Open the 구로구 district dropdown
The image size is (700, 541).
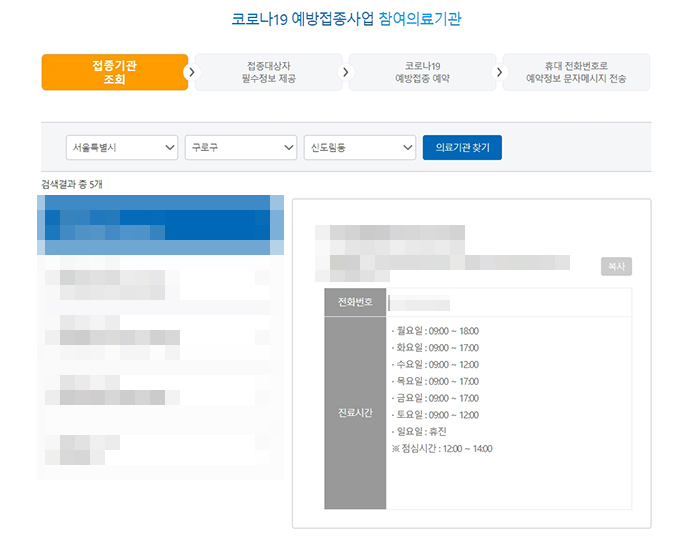pyautogui.click(x=241, y=147)
